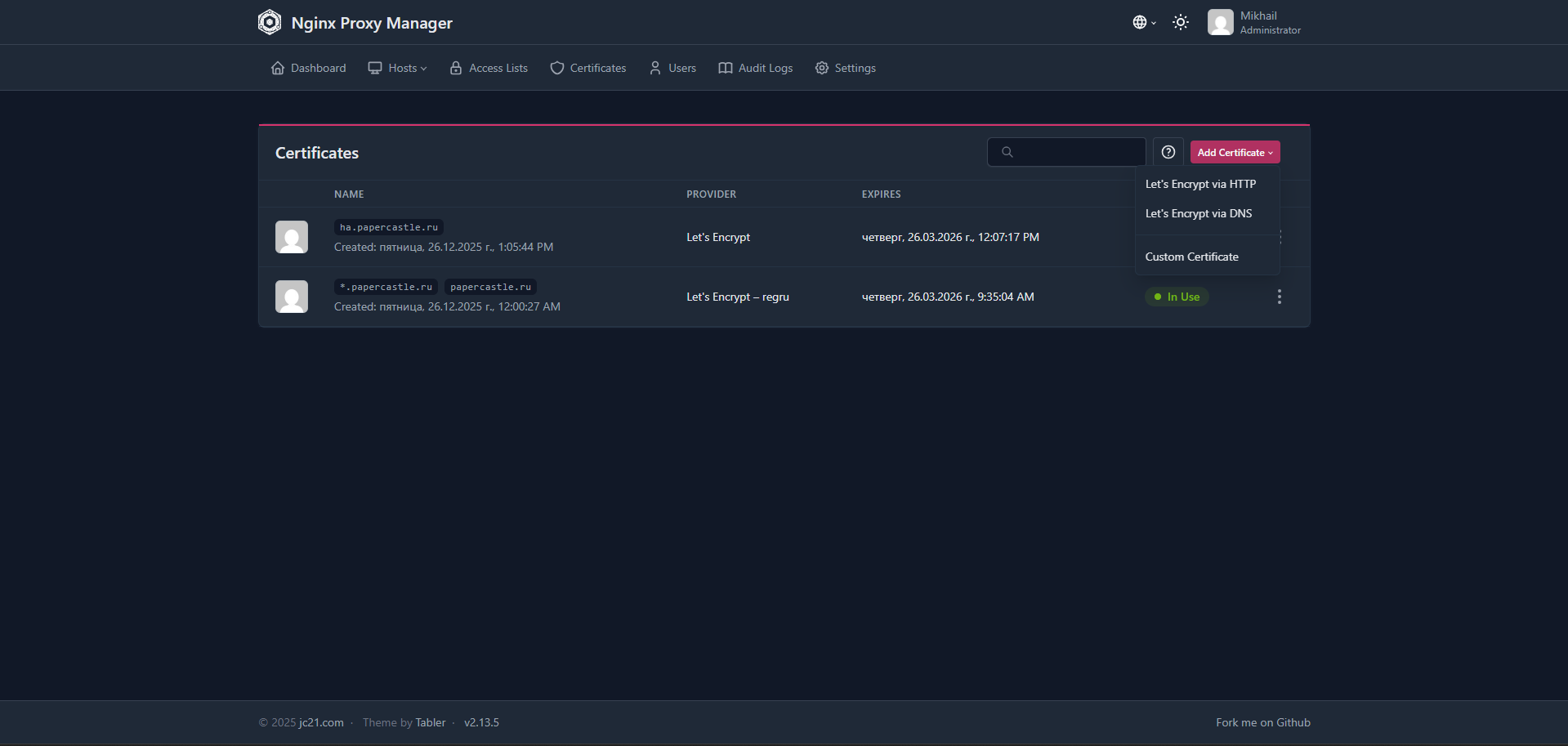Viewport: 1568px width, 746px height.
Task: Click ha.papercastle.ru domain tag
Action: pyautogui.click(x=389, y=227)
